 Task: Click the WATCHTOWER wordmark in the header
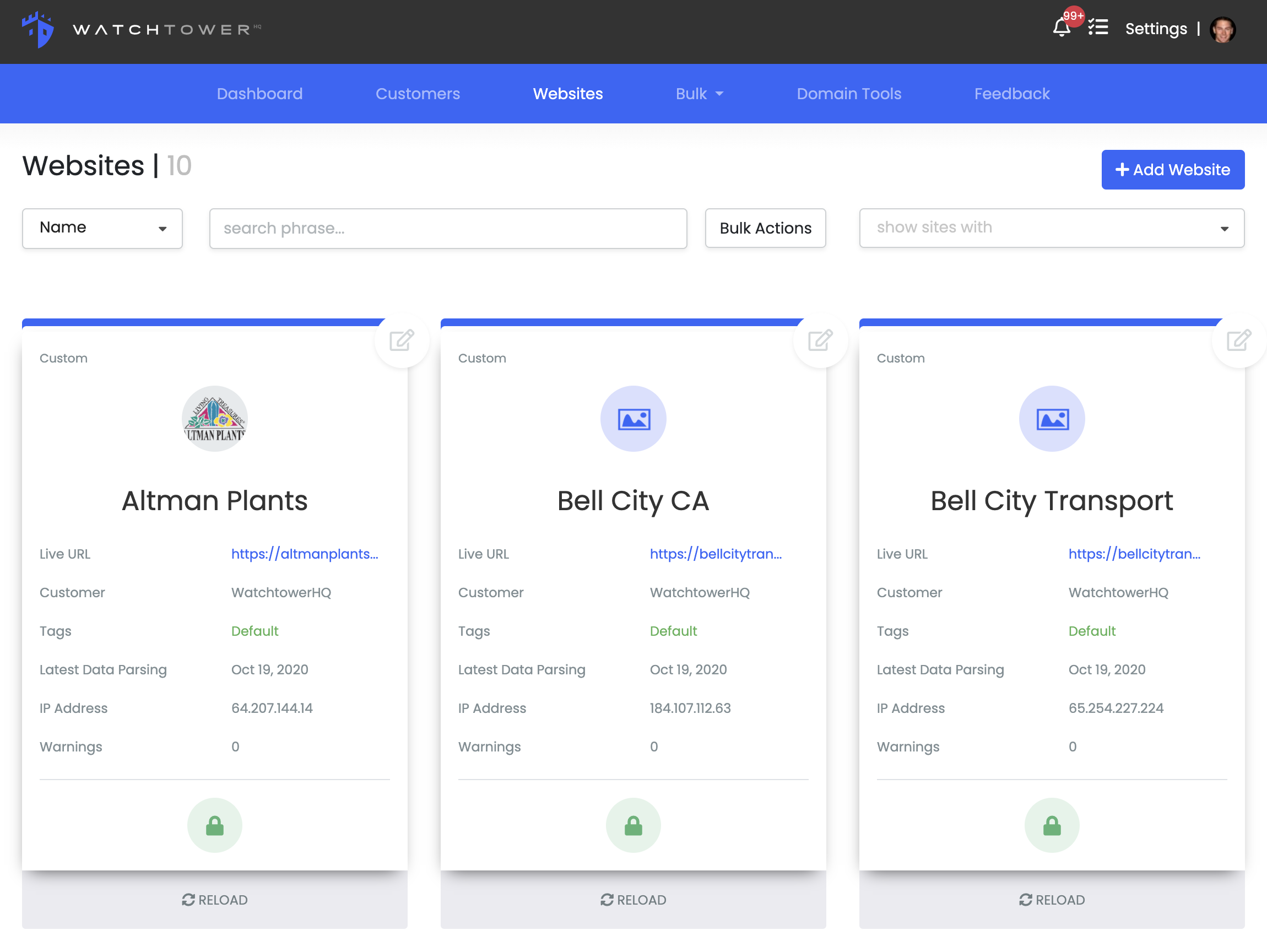tap(166, 29)
